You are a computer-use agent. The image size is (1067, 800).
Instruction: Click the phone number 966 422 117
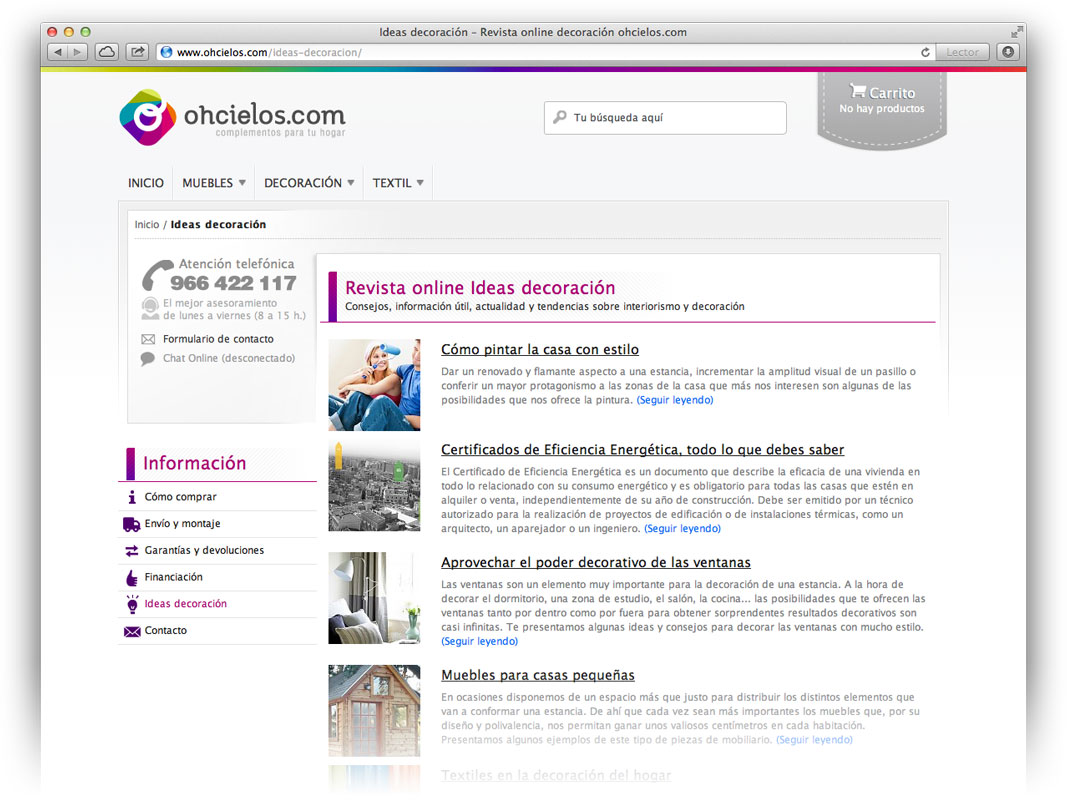pyautogui.click(x=233, y=283)
